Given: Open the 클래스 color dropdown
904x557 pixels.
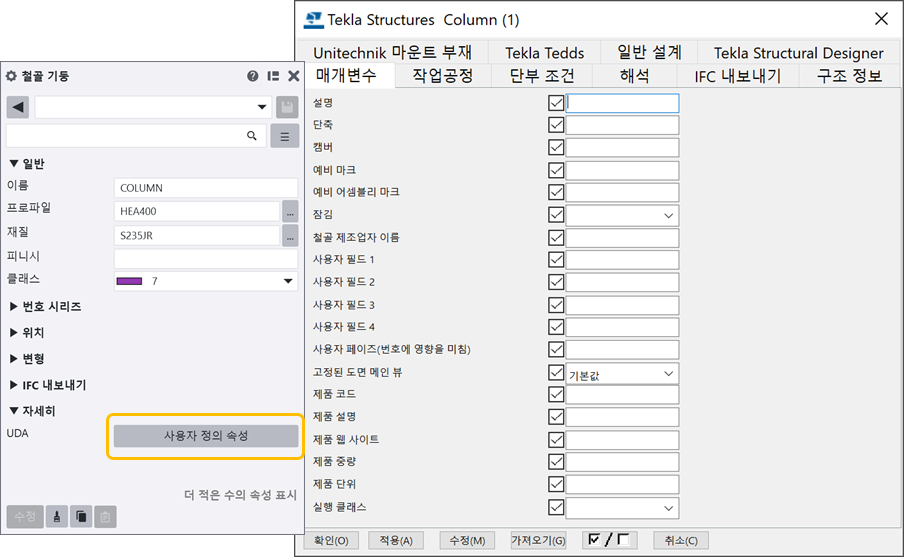Looking at the screenshot, I should [x=289, y=282].
